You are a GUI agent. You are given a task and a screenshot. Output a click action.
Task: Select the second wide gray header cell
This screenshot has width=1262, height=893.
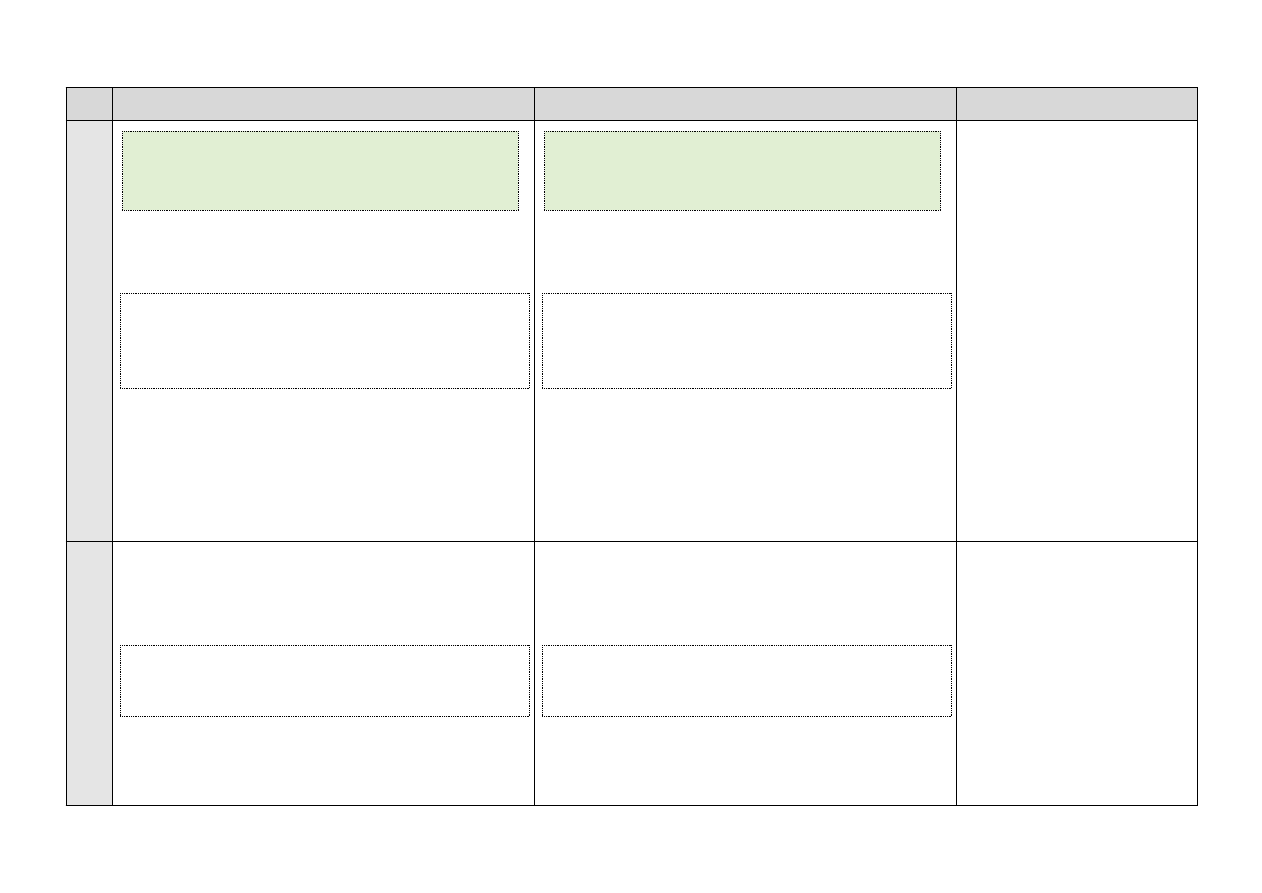[x=745, y=104]
